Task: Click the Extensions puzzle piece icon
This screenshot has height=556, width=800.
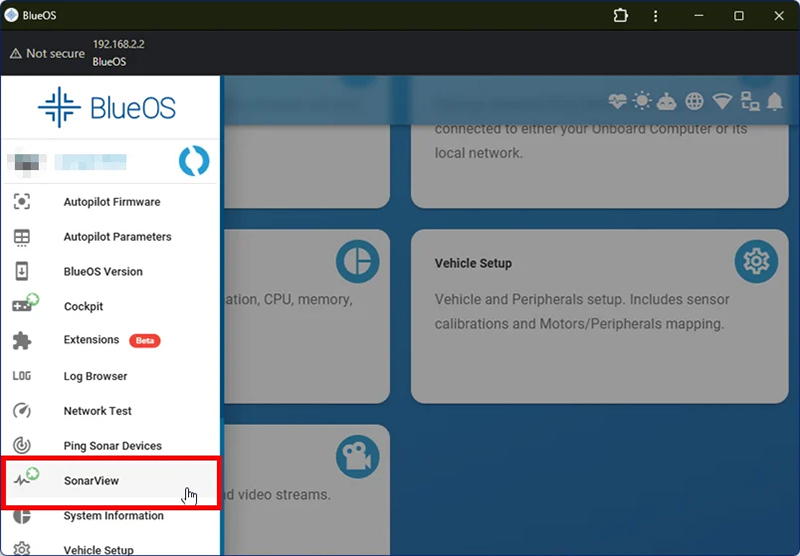Action: [x=21, y=341]
